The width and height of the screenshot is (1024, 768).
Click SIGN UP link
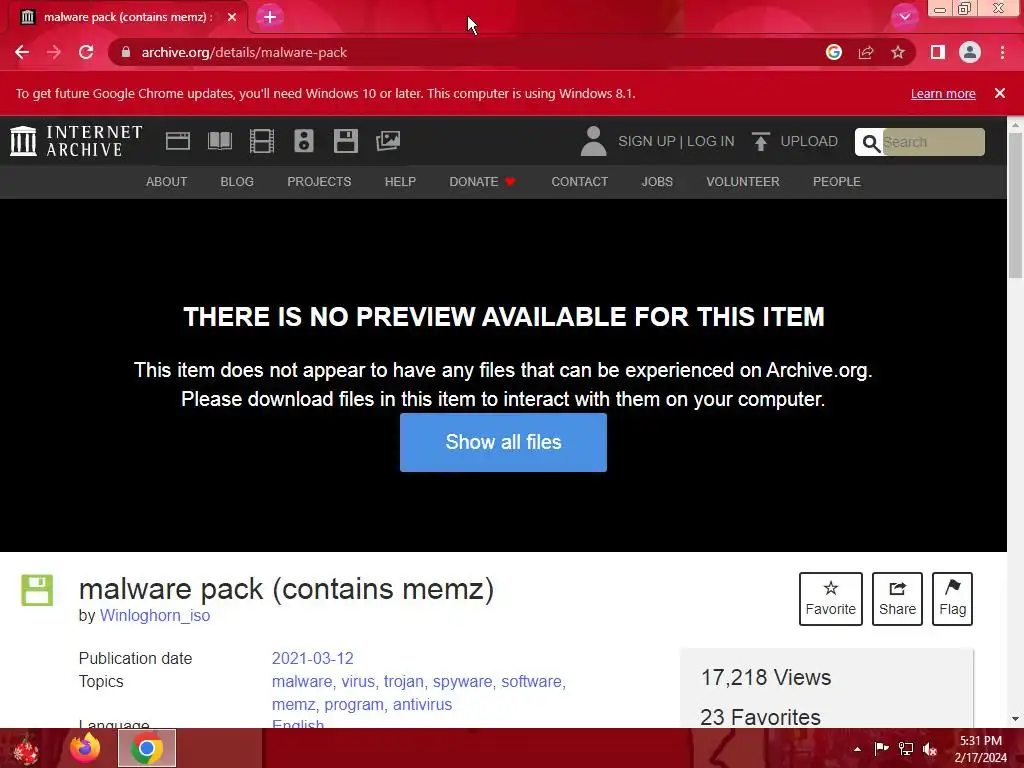(x=647, y=141)
